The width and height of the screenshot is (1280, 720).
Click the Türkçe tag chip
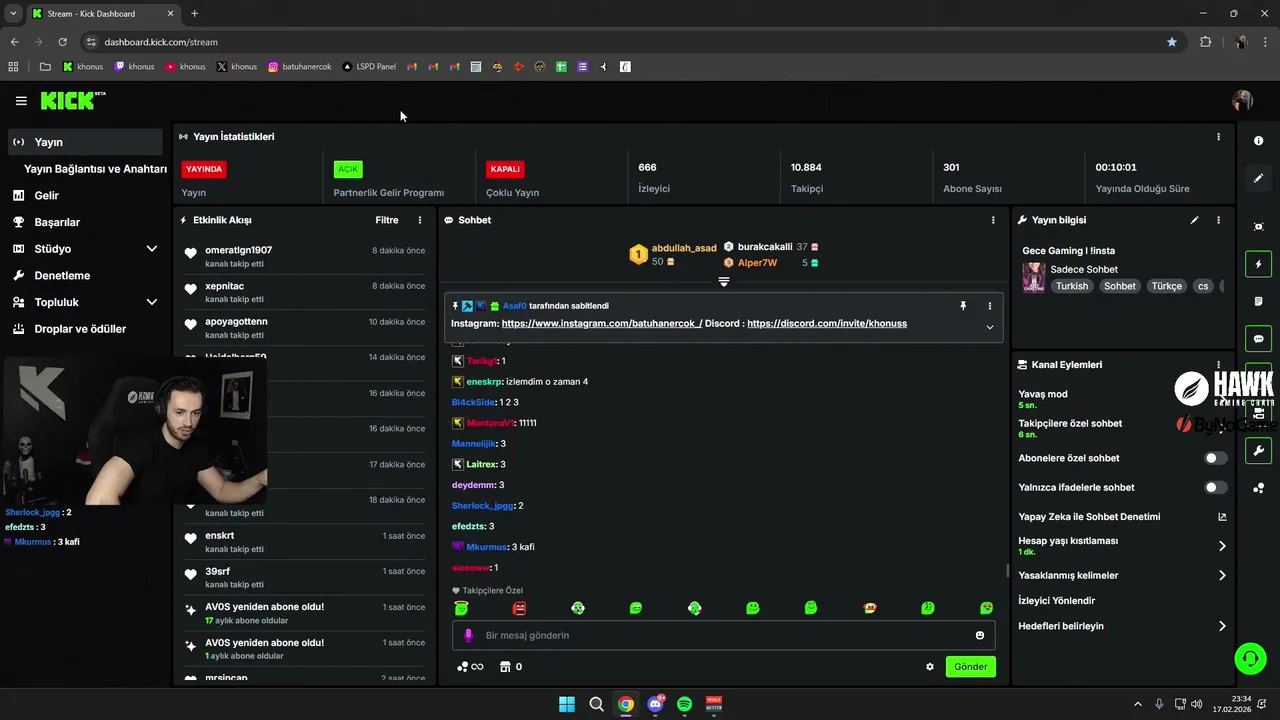[x=1167, y=286]
